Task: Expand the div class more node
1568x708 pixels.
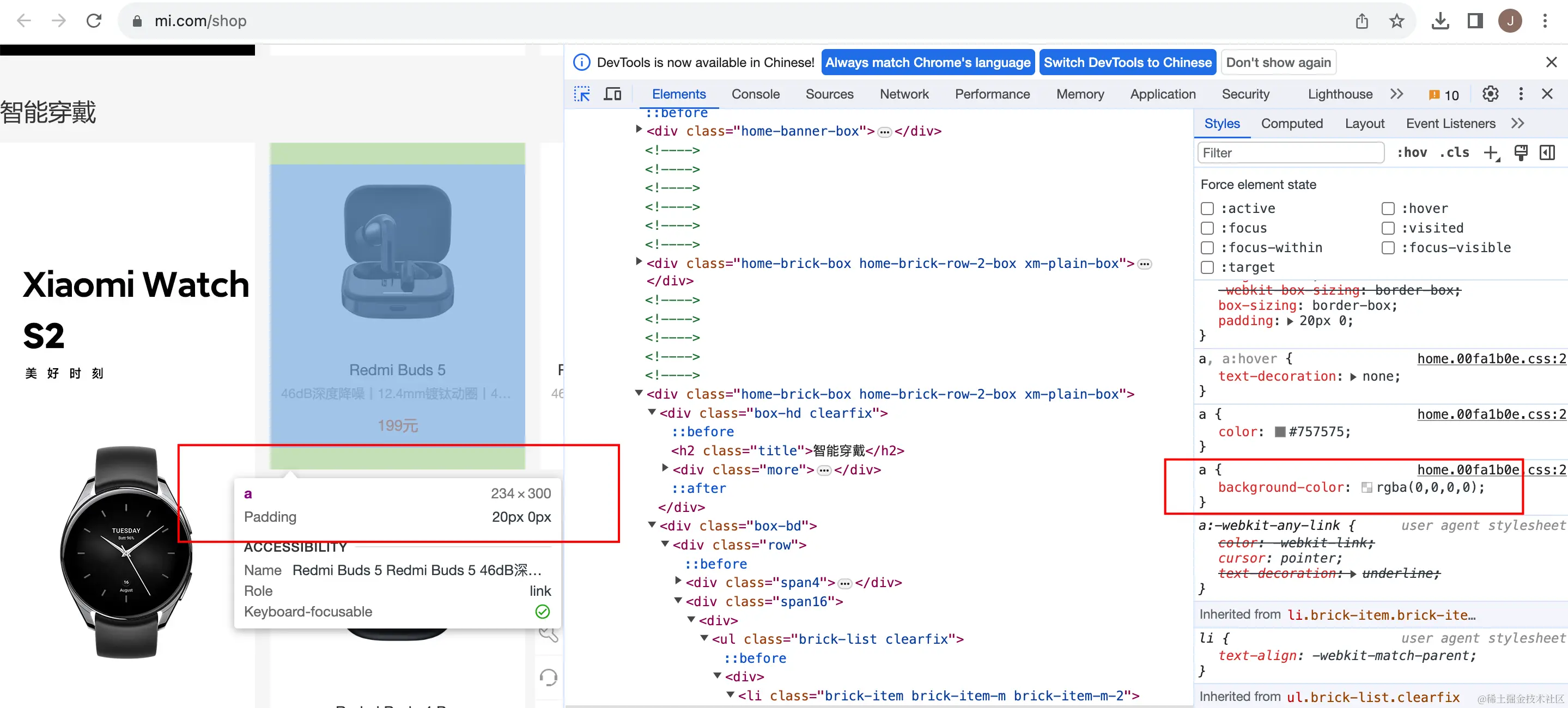Action: [665, 468]
